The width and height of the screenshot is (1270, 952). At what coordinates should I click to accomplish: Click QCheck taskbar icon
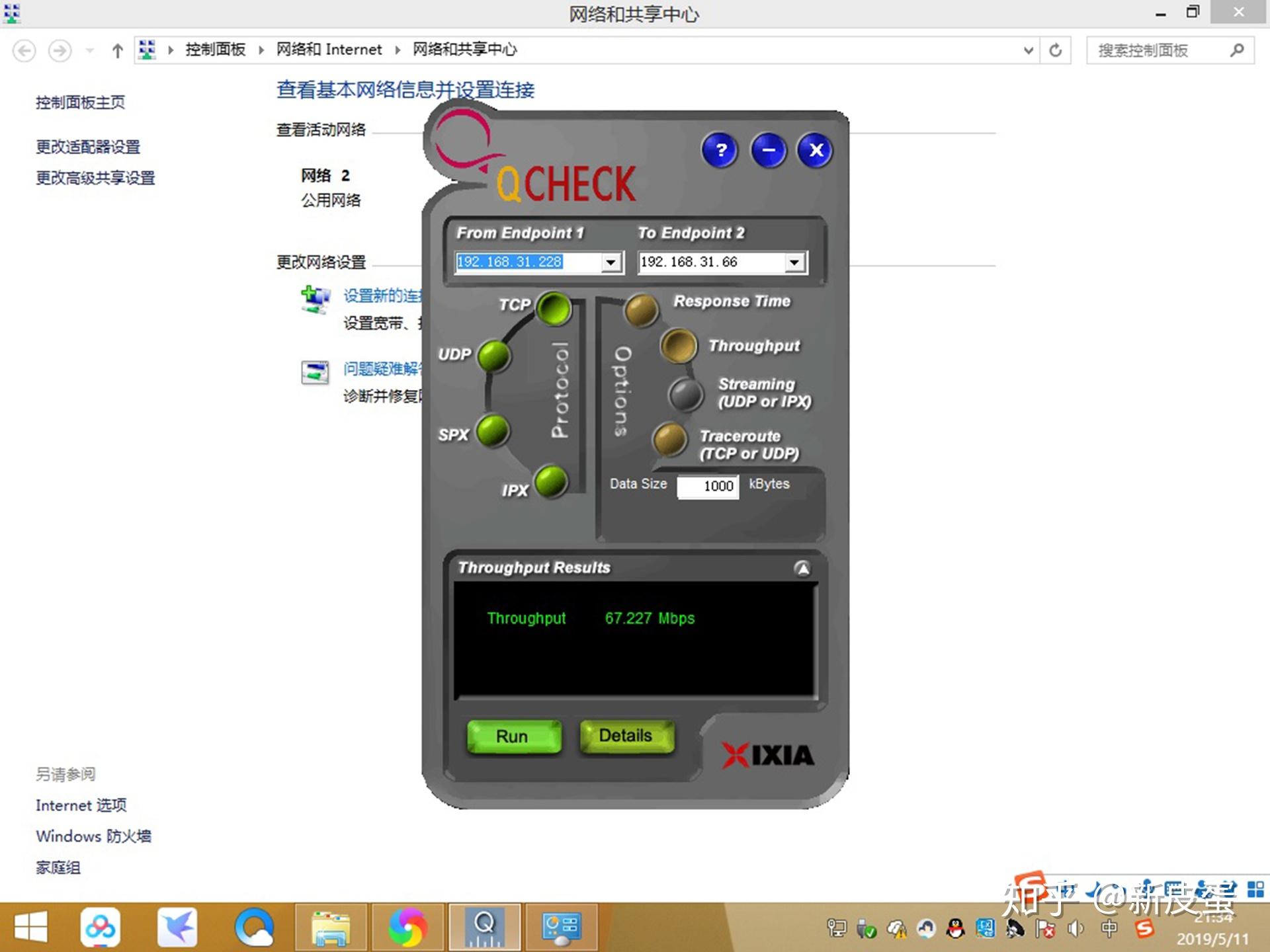click(485, 927)
